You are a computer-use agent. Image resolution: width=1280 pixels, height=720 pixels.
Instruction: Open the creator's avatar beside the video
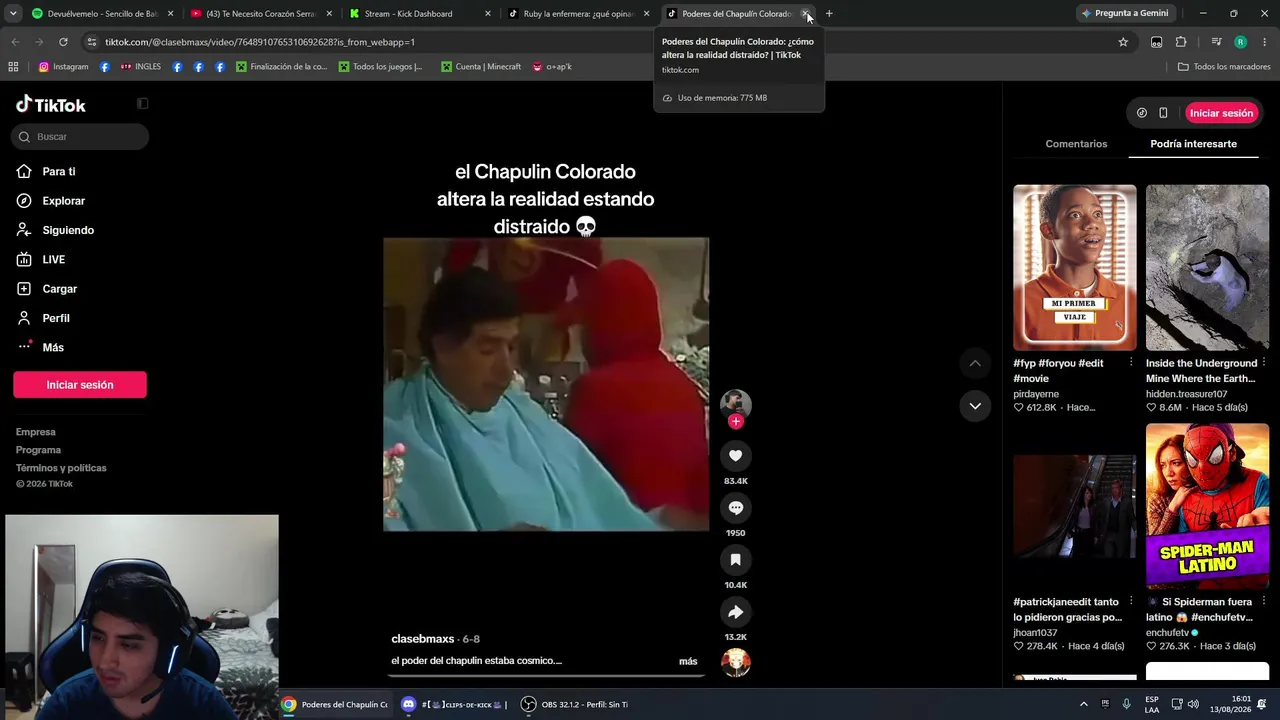(736, 403)
